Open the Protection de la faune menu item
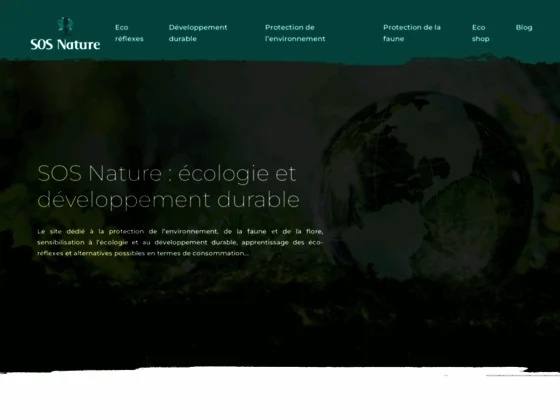 (x=412, y=33)
